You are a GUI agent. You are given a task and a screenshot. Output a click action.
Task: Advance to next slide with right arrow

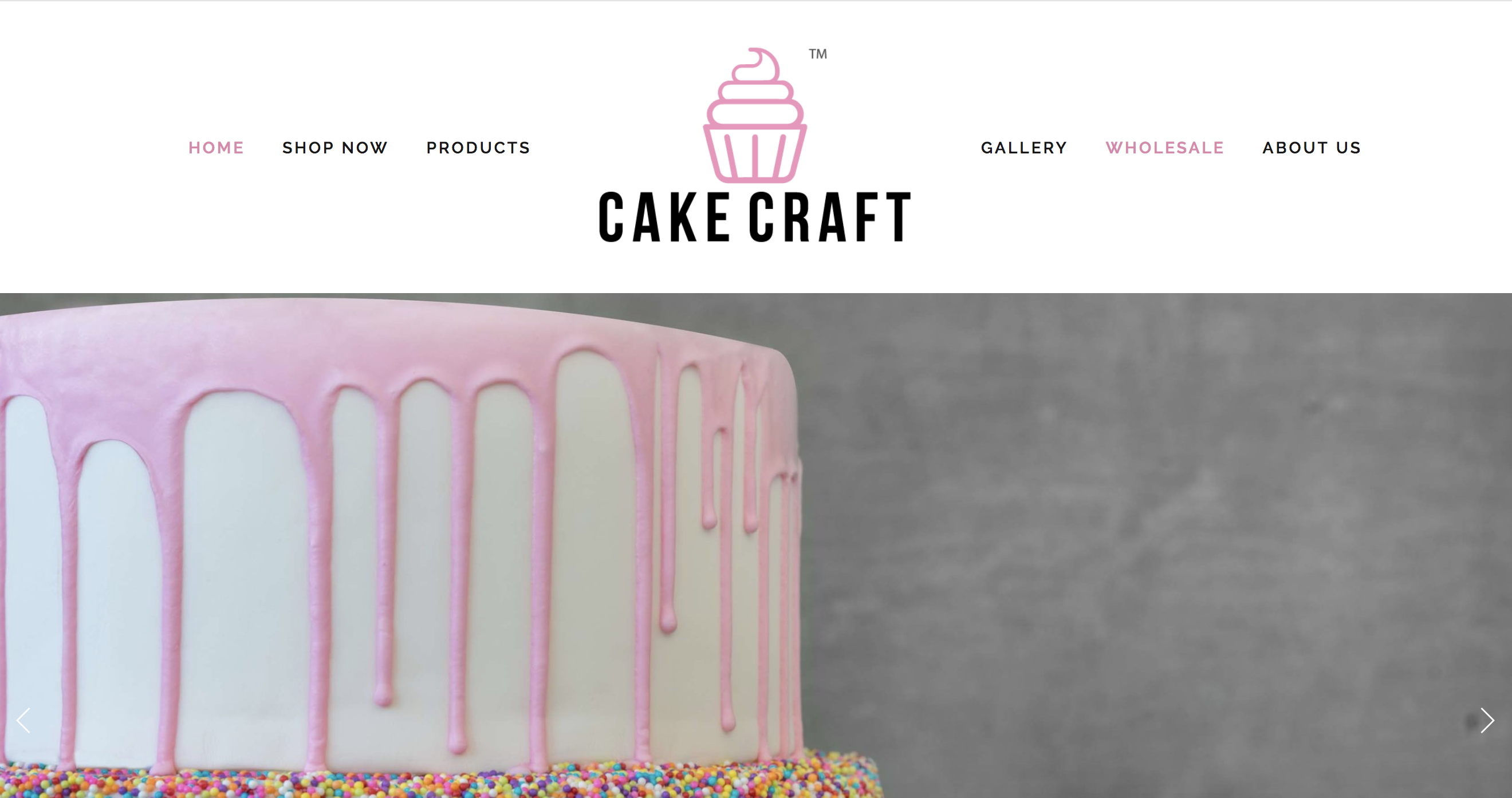1487,721
